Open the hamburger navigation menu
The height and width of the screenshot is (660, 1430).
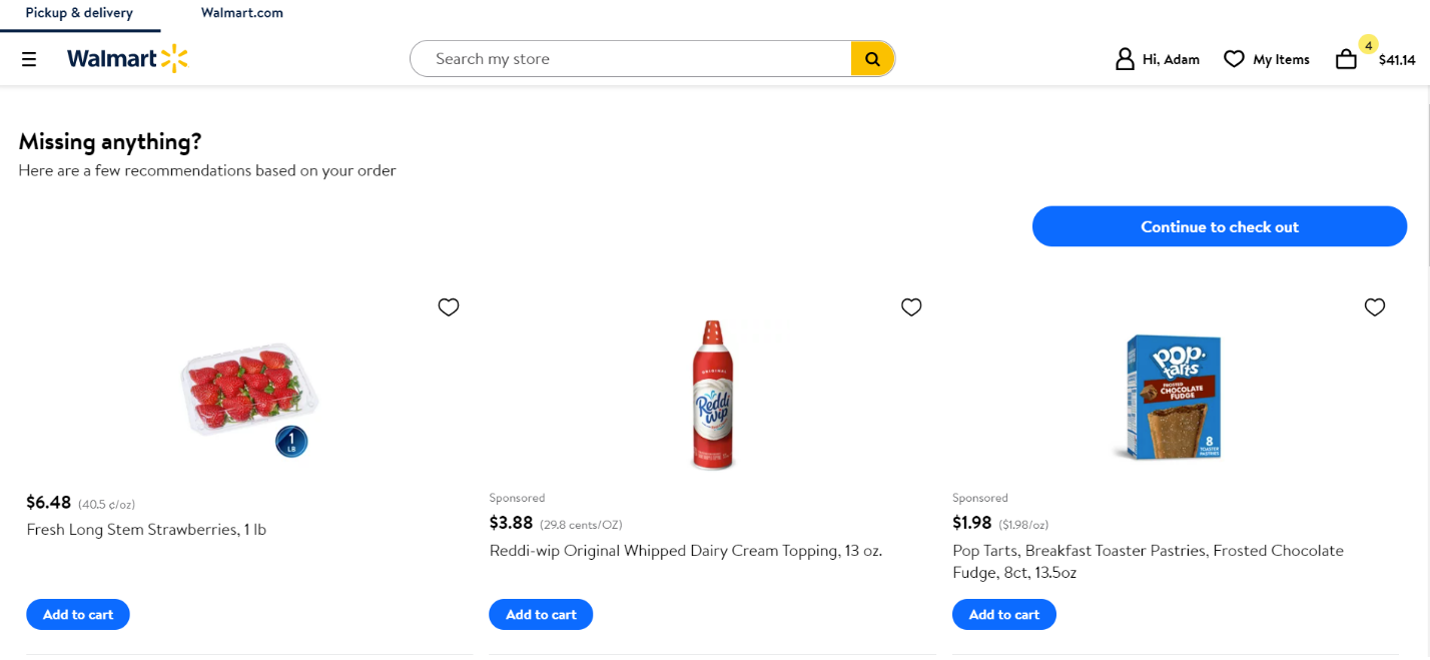coord(28,58)
